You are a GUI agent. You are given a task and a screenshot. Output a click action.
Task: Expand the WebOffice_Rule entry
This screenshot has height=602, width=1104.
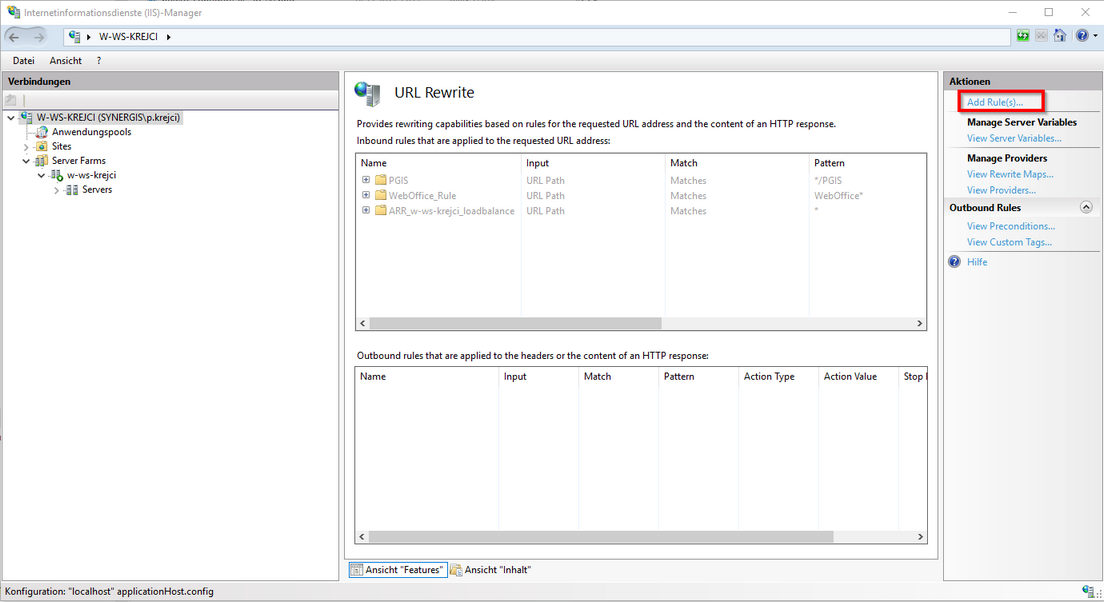pos(366,195)
